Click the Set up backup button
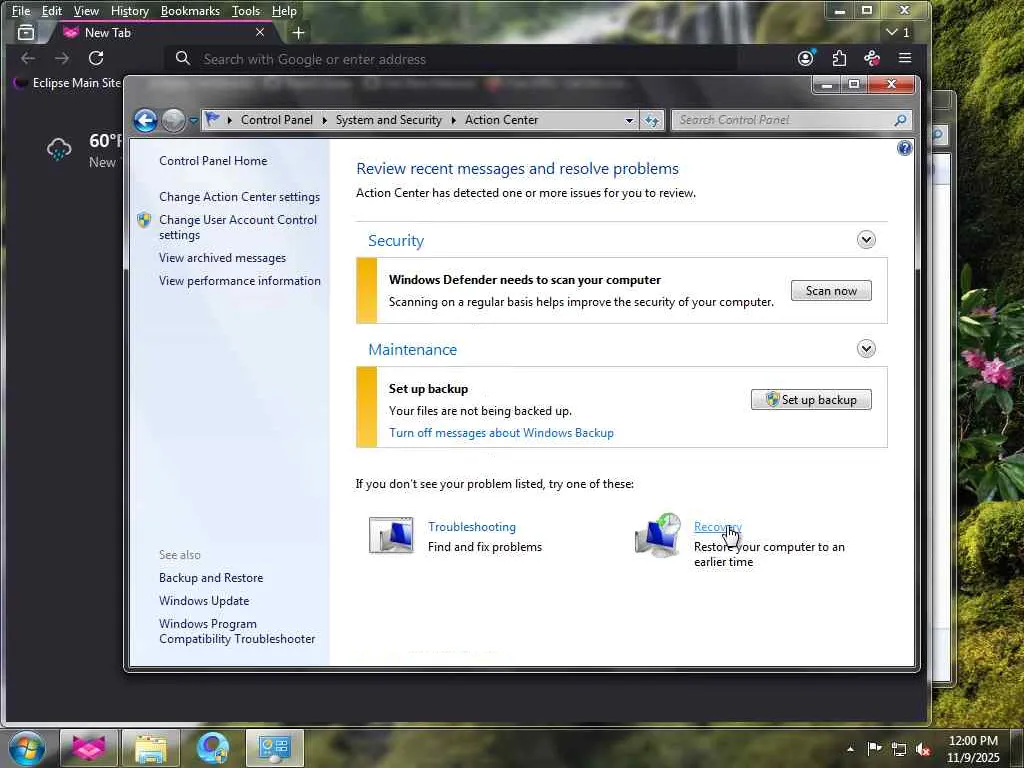 pos(810,400)
